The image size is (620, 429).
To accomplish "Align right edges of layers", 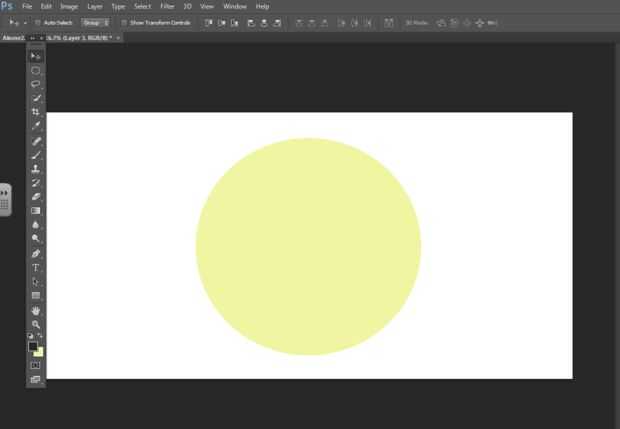I will [x=277, y=23].
